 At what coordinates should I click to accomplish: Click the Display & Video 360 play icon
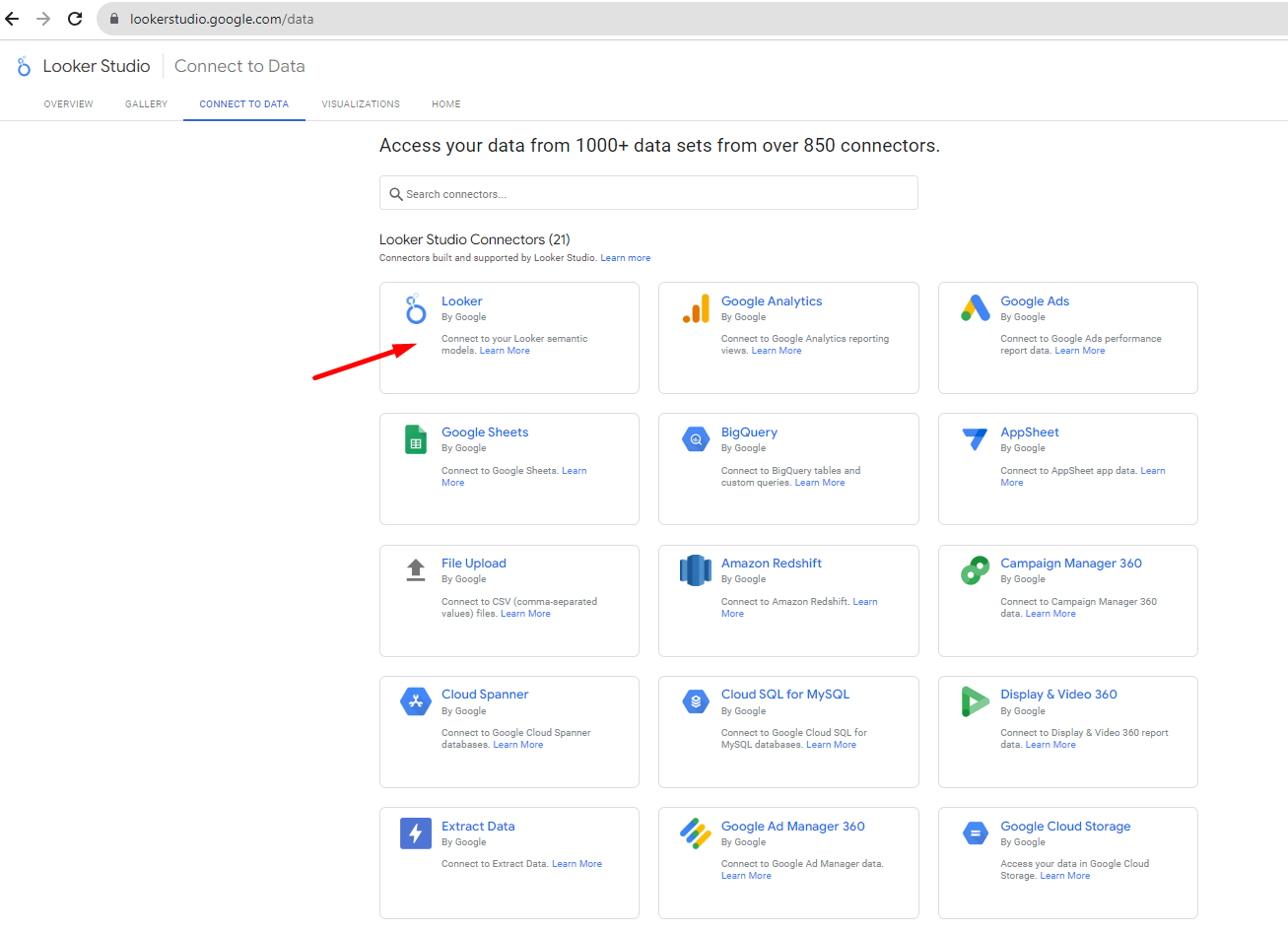tap(975, 701)
